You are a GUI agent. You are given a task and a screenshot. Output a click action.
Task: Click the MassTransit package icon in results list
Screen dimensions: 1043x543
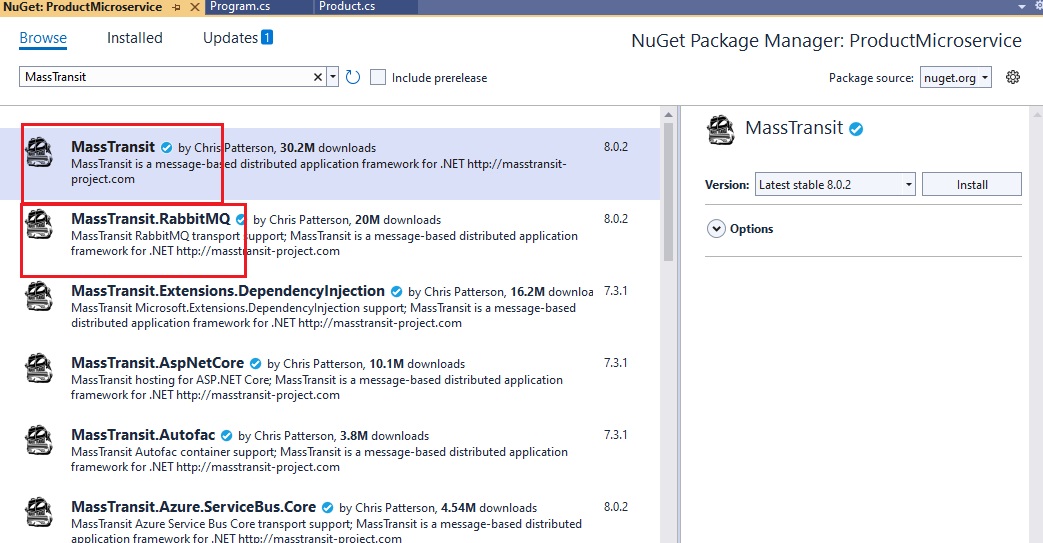39,152
